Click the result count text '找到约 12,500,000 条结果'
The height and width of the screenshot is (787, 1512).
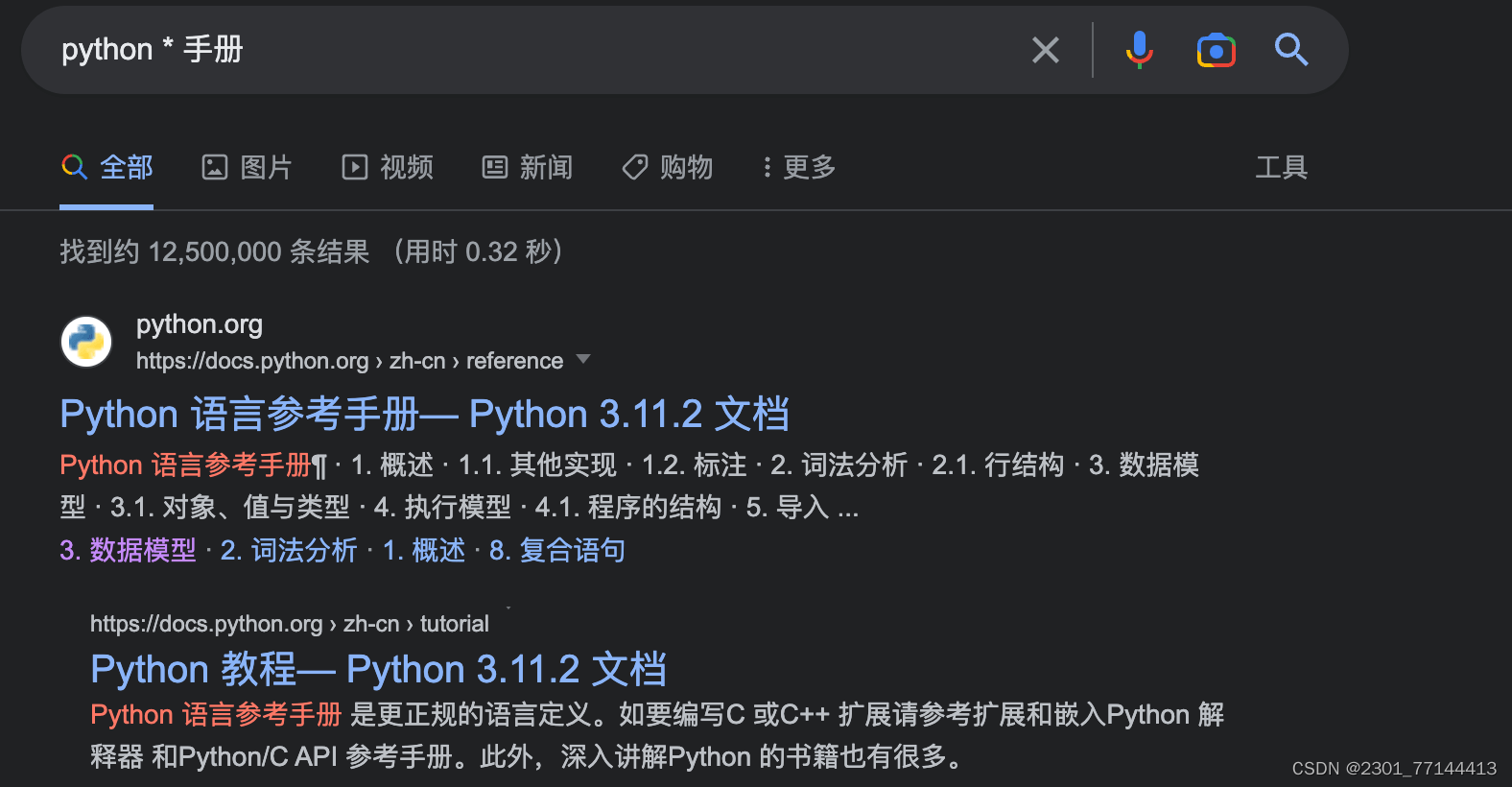coord(215,251)
